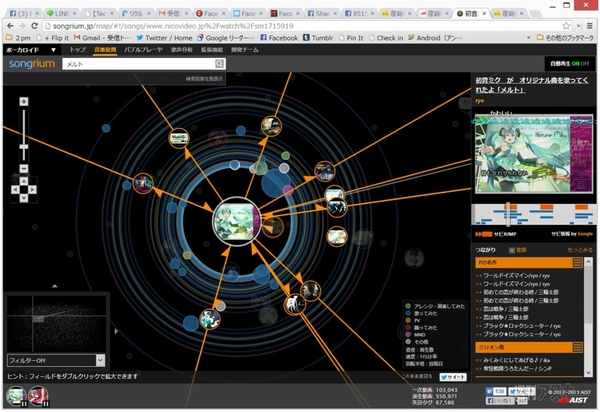Click scroll-down arrow of connections list
The width and height of the screenshot is (600, 412).
(589, 372)
